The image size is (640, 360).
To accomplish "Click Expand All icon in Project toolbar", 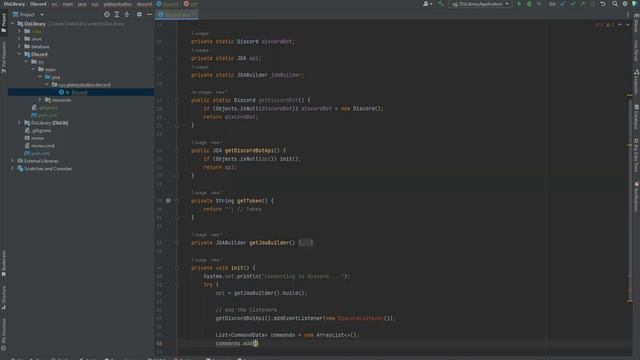I will pyautogui.click(x=117, y=14).
